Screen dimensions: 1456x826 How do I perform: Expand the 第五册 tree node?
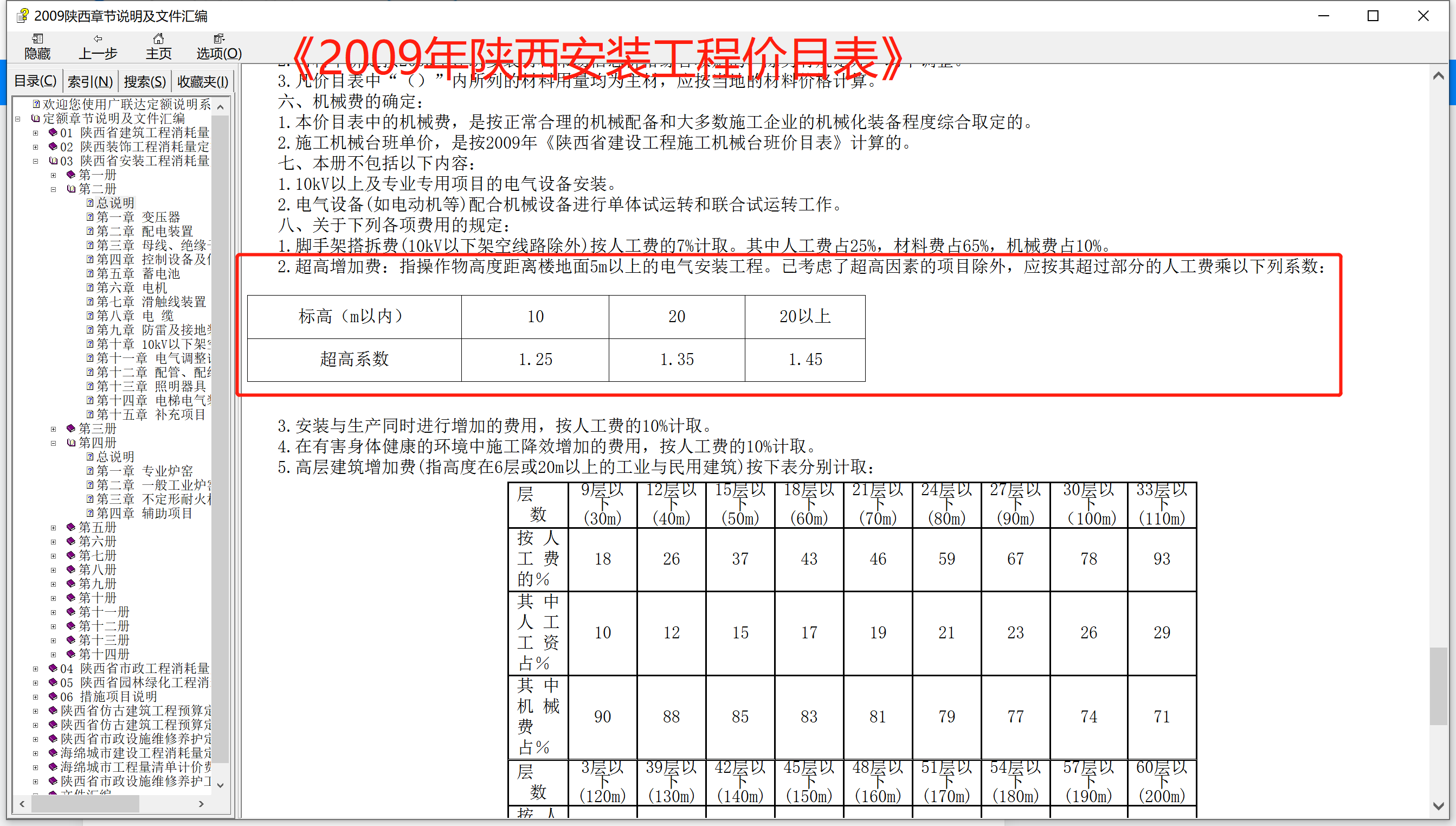tap(53, 528)
